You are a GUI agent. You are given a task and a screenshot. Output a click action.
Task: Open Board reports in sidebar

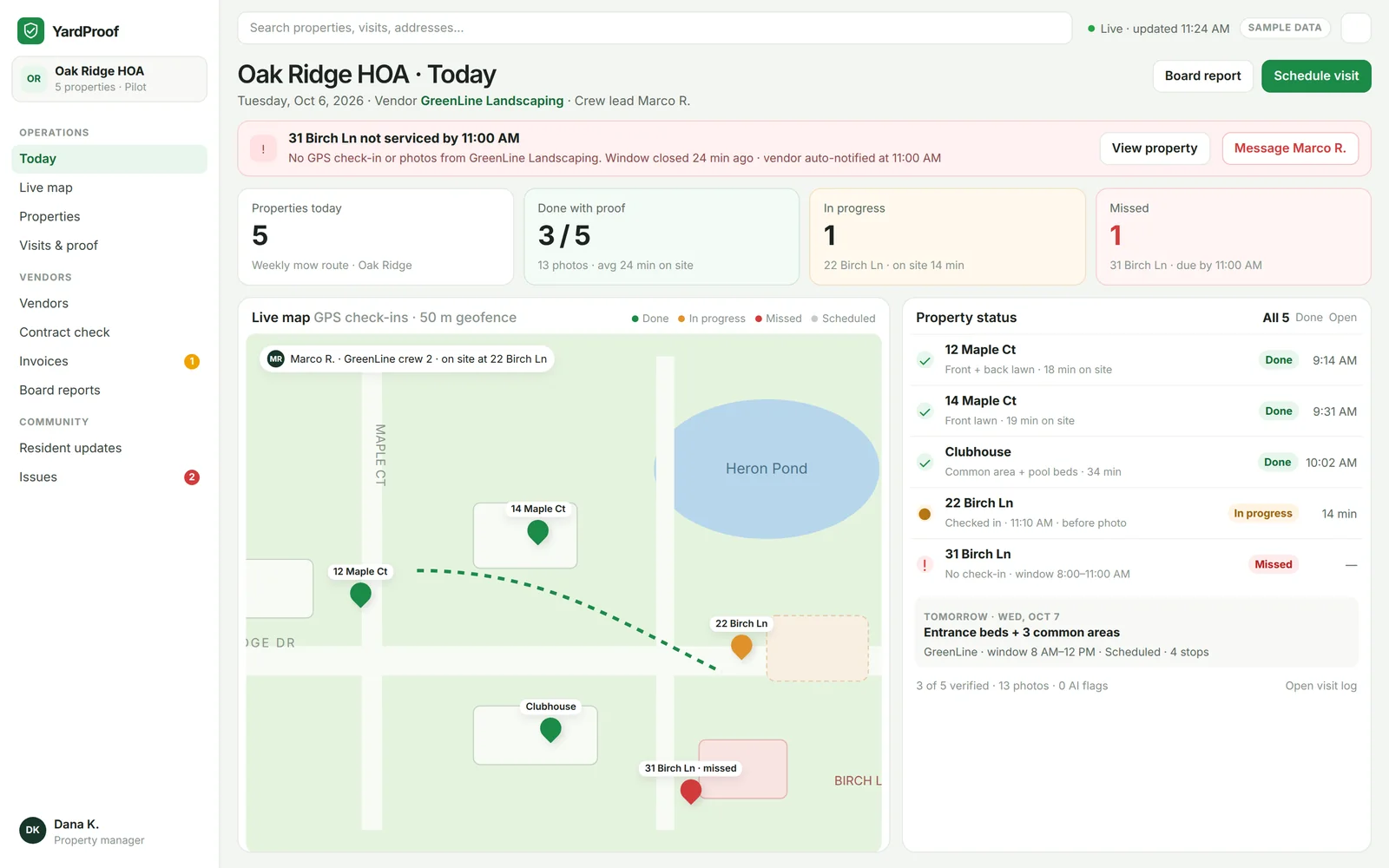[109, 390]
